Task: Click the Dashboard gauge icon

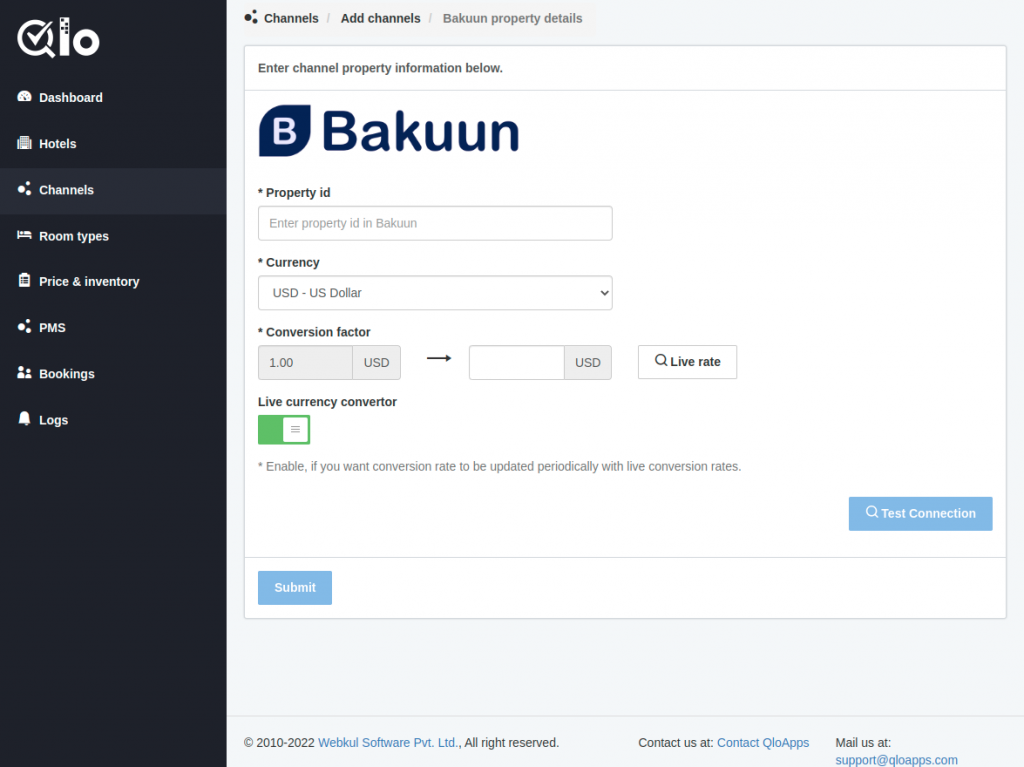Action: point(24,97)
